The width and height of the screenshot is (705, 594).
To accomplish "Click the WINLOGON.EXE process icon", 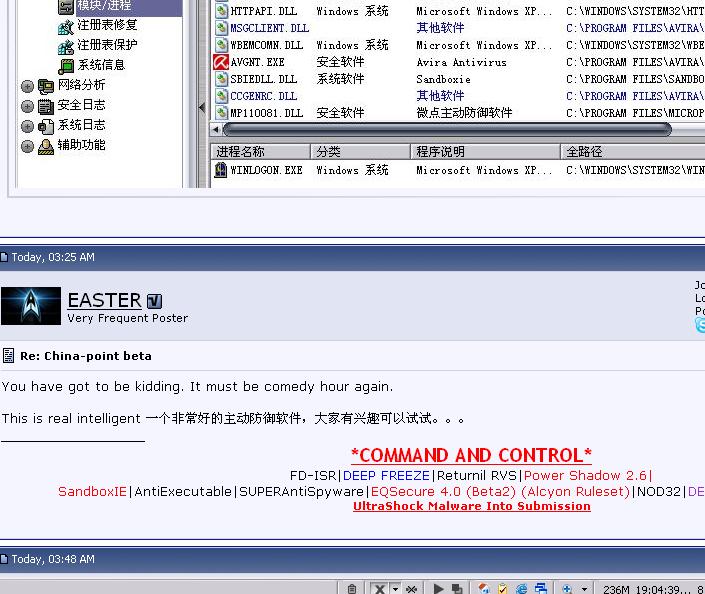I will (x=222, y=170).
